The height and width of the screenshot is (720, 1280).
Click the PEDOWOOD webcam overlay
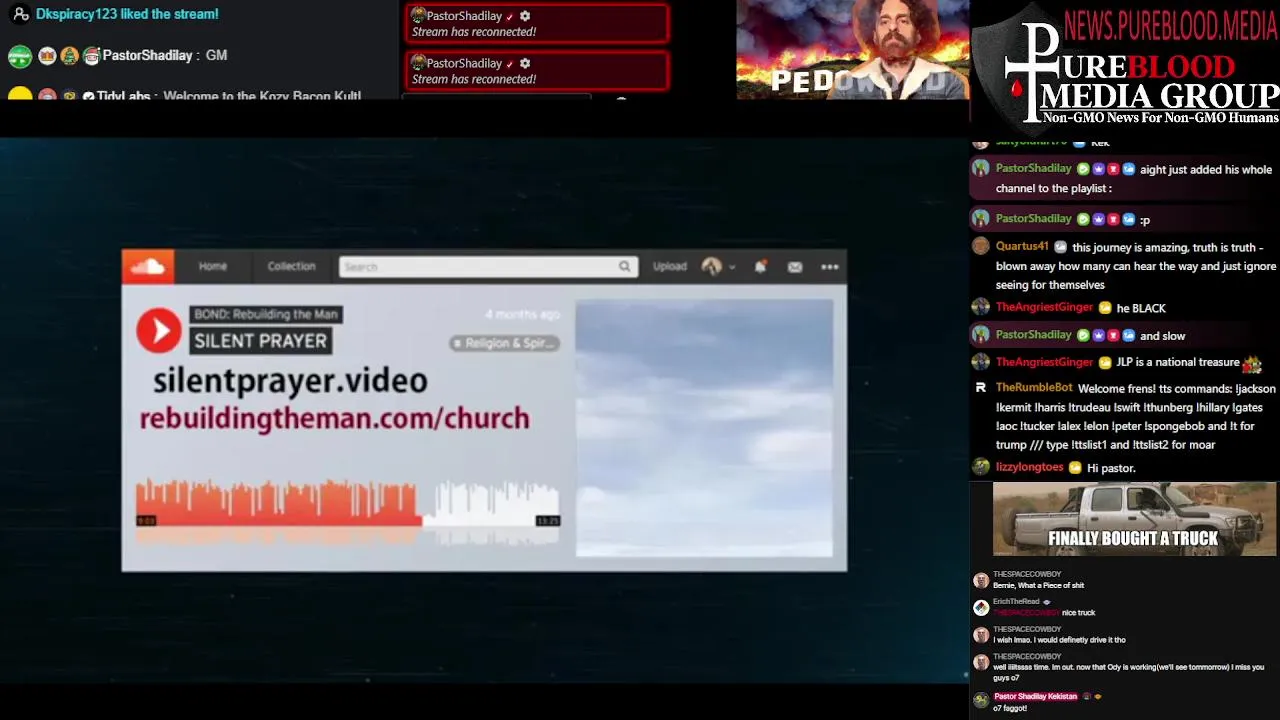pos(853,50)
